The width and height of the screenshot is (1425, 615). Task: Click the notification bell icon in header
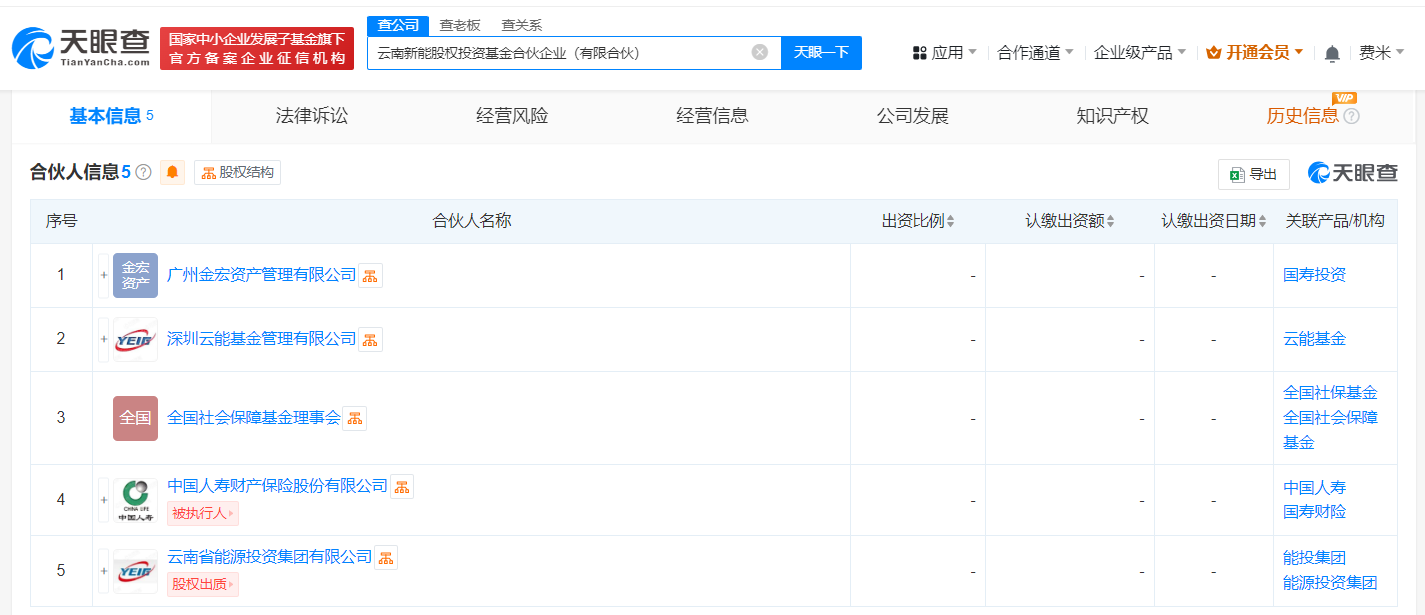point(1332,53)
